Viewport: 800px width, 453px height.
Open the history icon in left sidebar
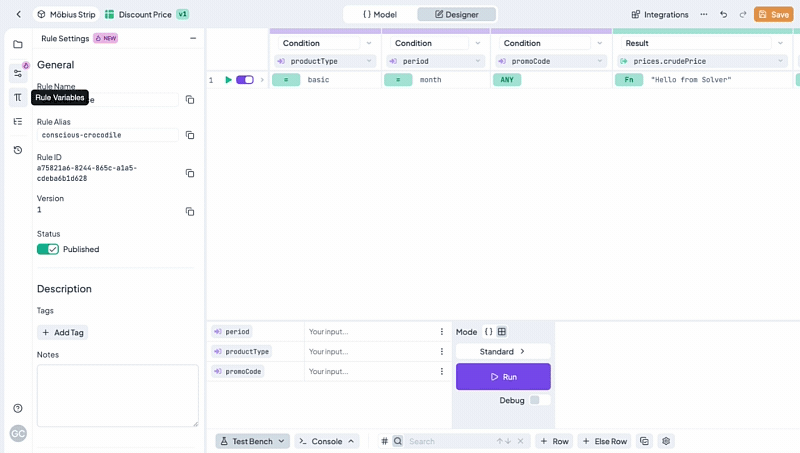tap(18, 150)
